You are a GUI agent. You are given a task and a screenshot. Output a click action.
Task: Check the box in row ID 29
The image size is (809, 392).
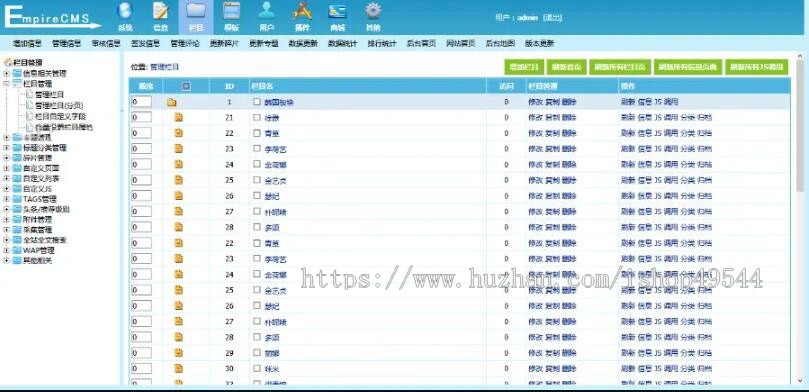coord(257,353)
